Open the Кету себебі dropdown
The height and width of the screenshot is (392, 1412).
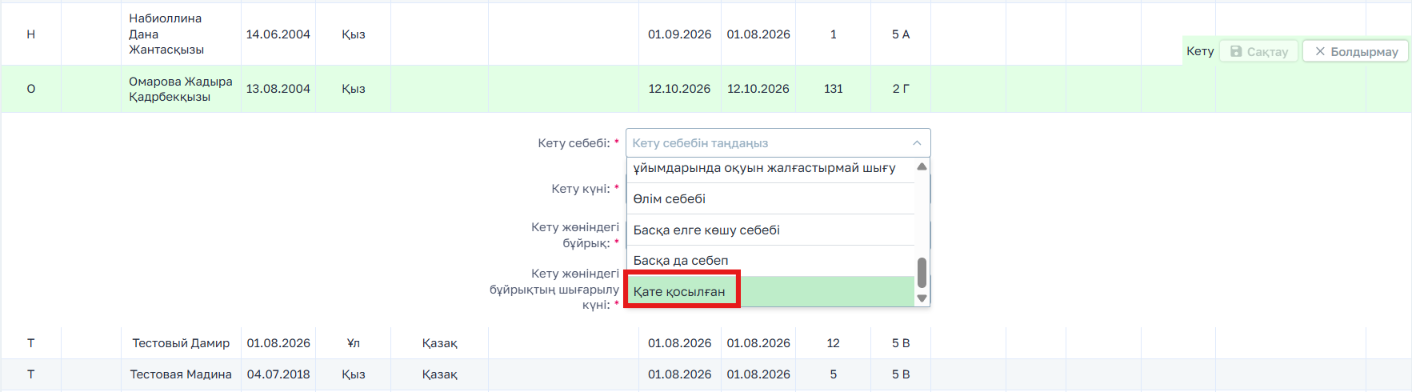(778, 143)
